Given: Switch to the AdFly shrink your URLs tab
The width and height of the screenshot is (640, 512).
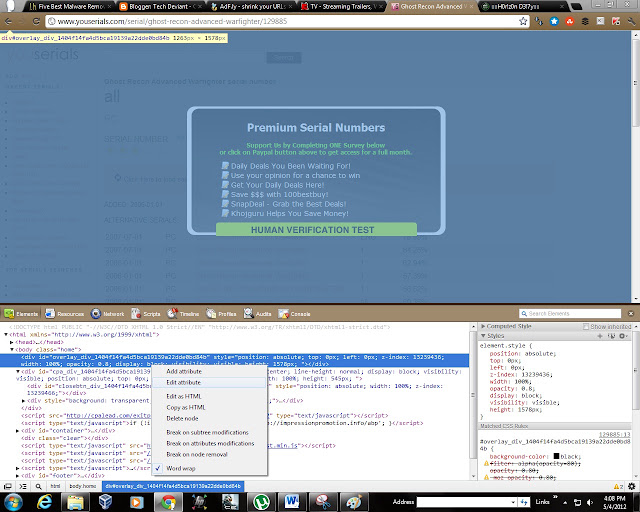Looking at the screenshot, I should coord(251,7).
